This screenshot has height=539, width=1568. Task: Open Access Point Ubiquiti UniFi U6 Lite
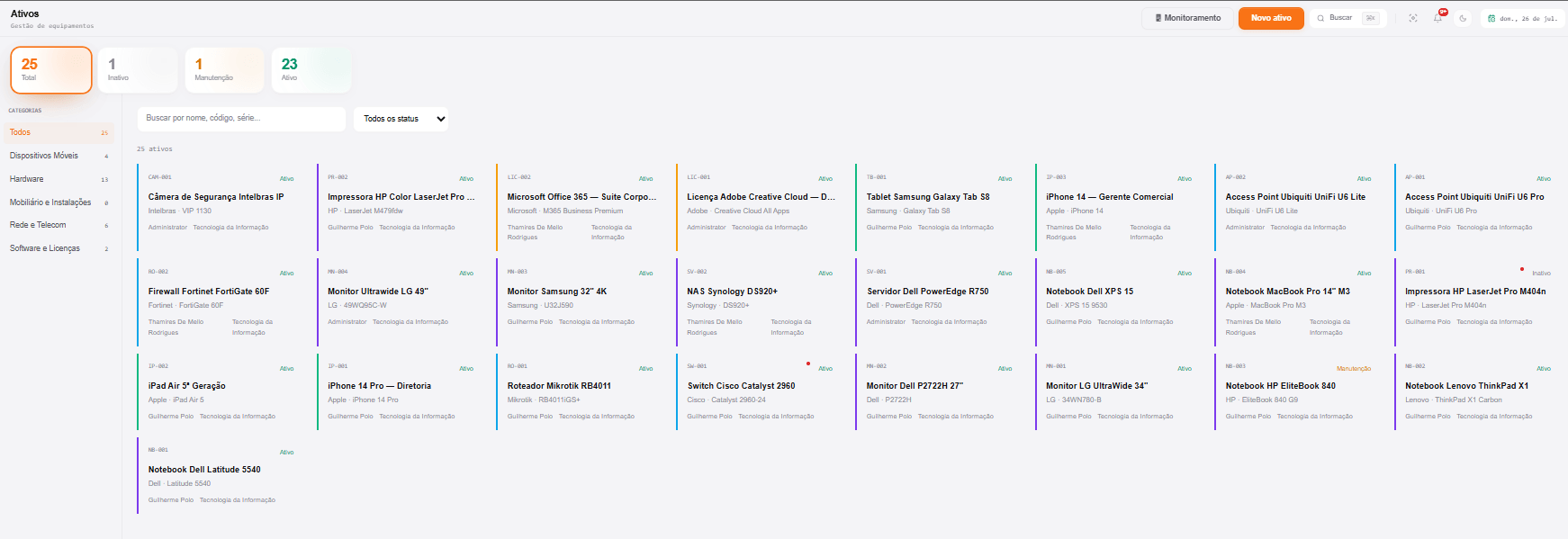[x=1299, y=207]
